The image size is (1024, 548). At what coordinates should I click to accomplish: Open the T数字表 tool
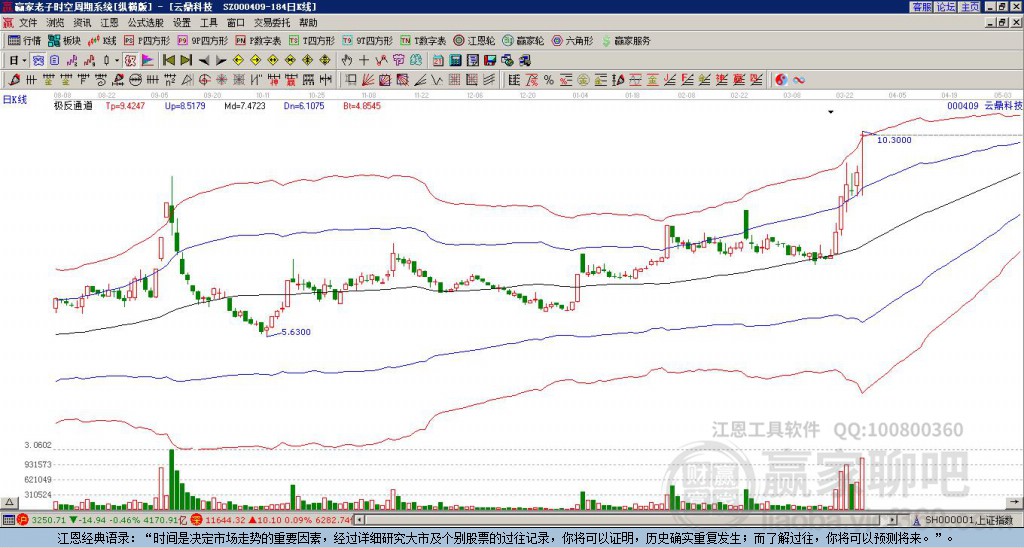(x=423, y=40)
